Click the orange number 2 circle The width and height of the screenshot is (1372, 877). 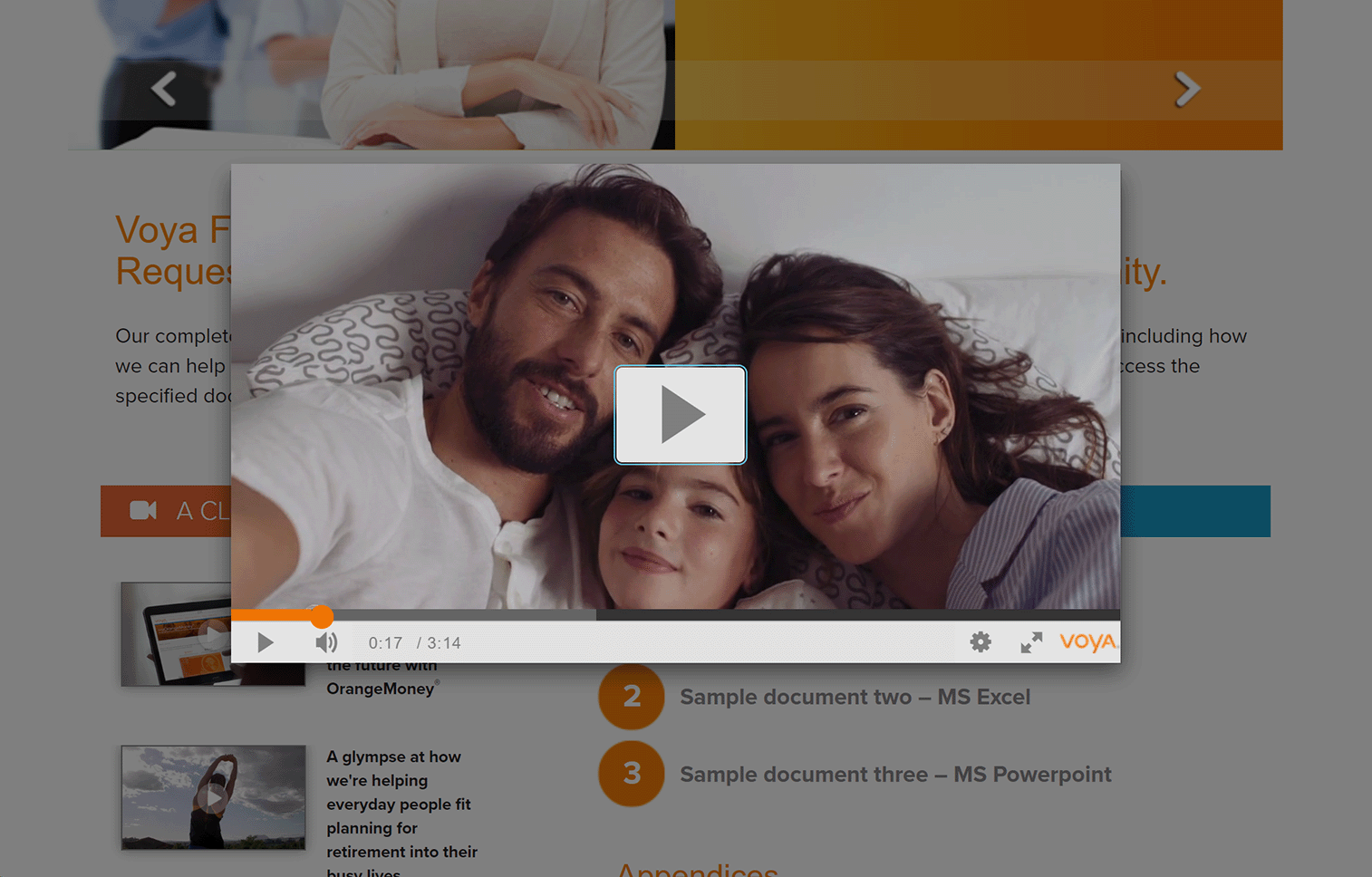[632, 697]
